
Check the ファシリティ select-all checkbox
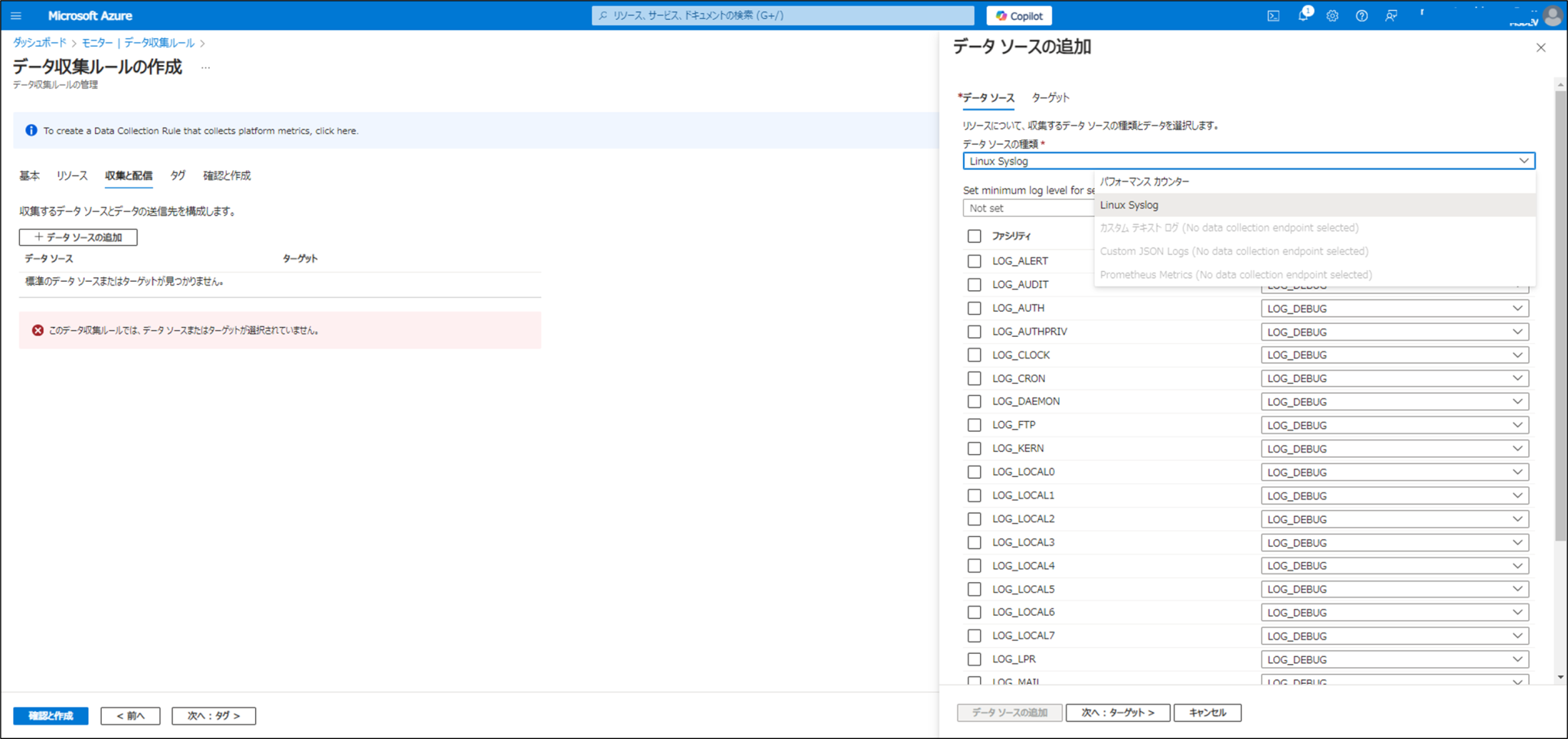point(974,236)
